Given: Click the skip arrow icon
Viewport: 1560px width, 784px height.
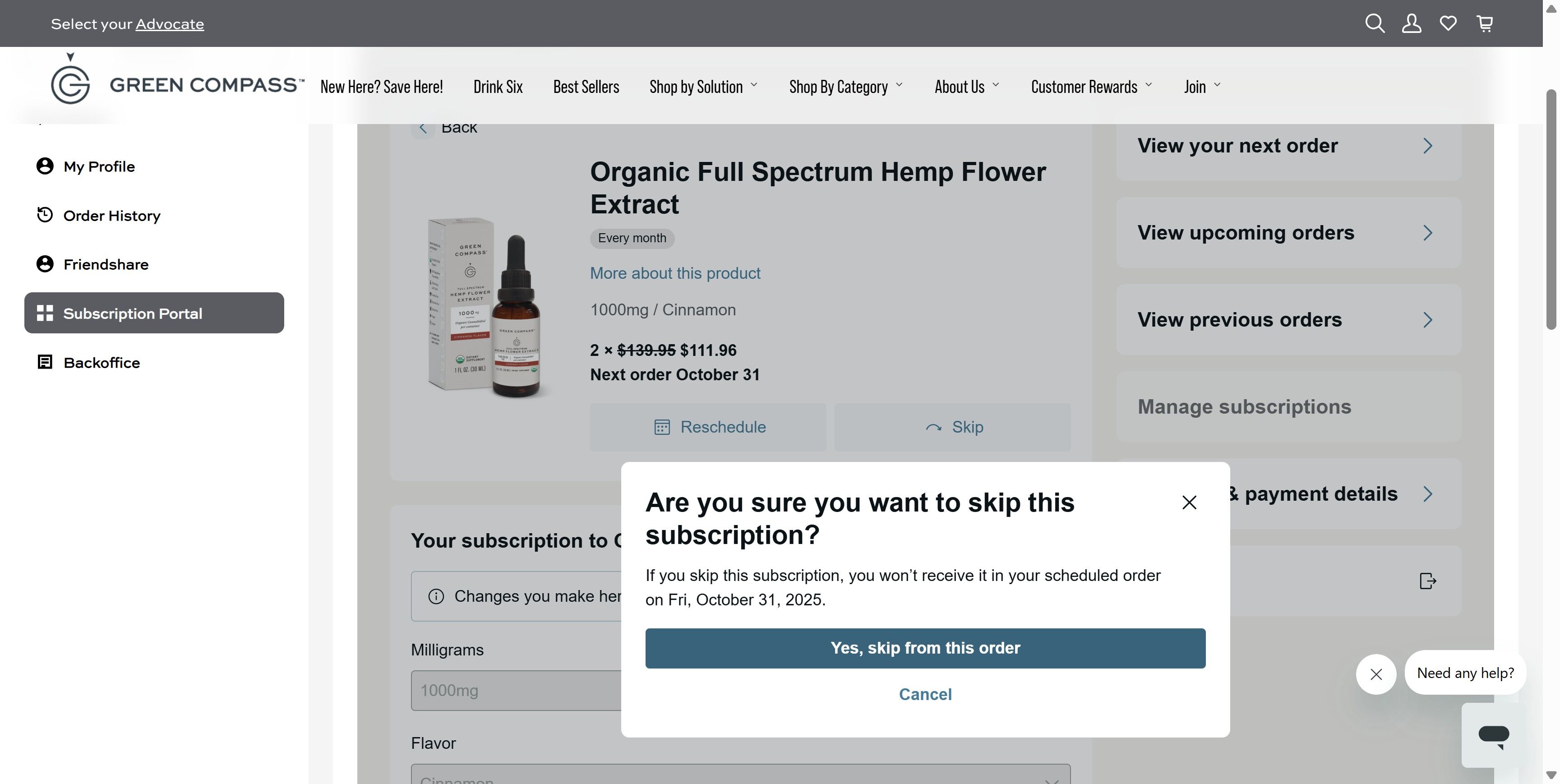Looking at the screenshot, I should tap(933, 428).
